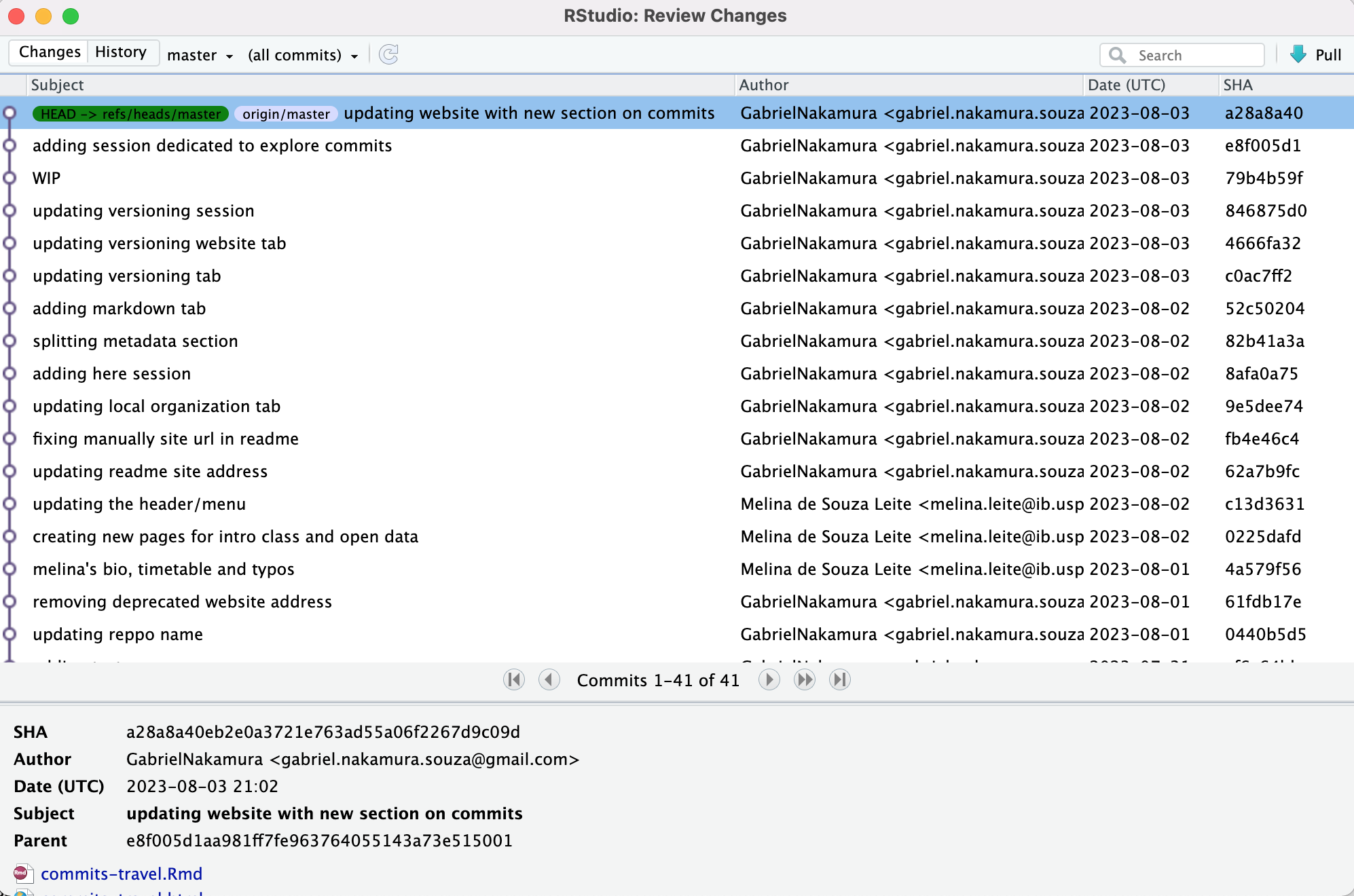
Task: Click the commits-travel.Rmd file icon
Action: click(21, 874)
